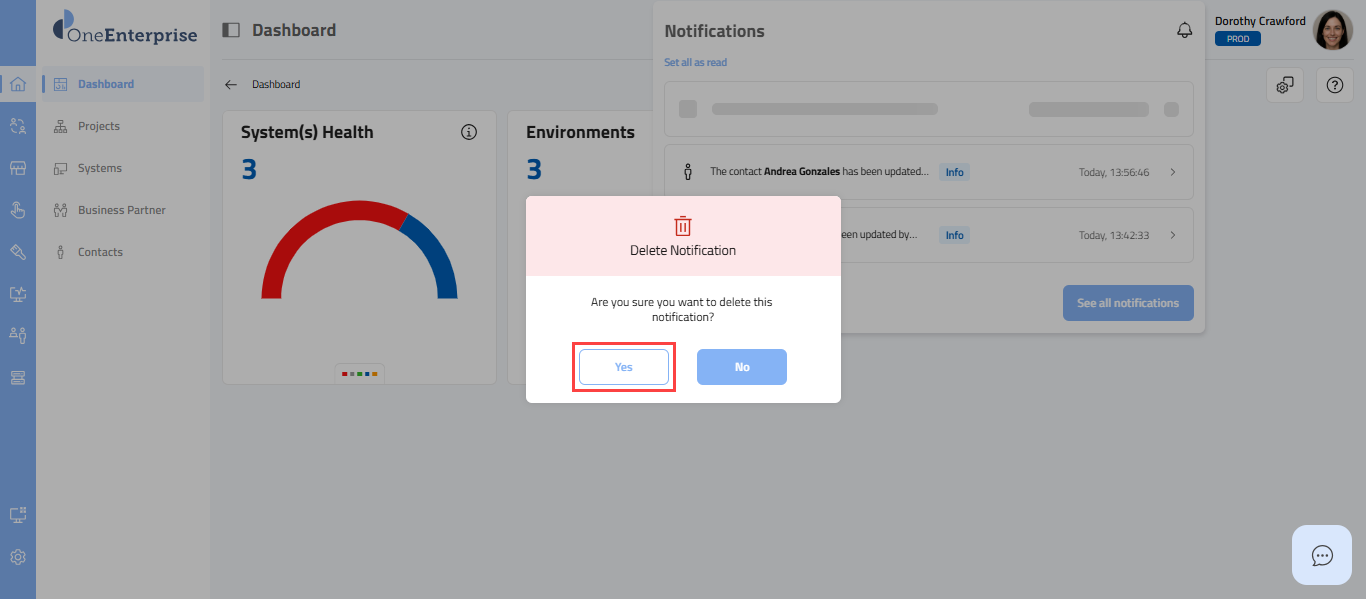Expand the Andrea Gonzales notification chevron
The height and width of the screenshot is (599, 1366).
click(x=1173, y=172)
